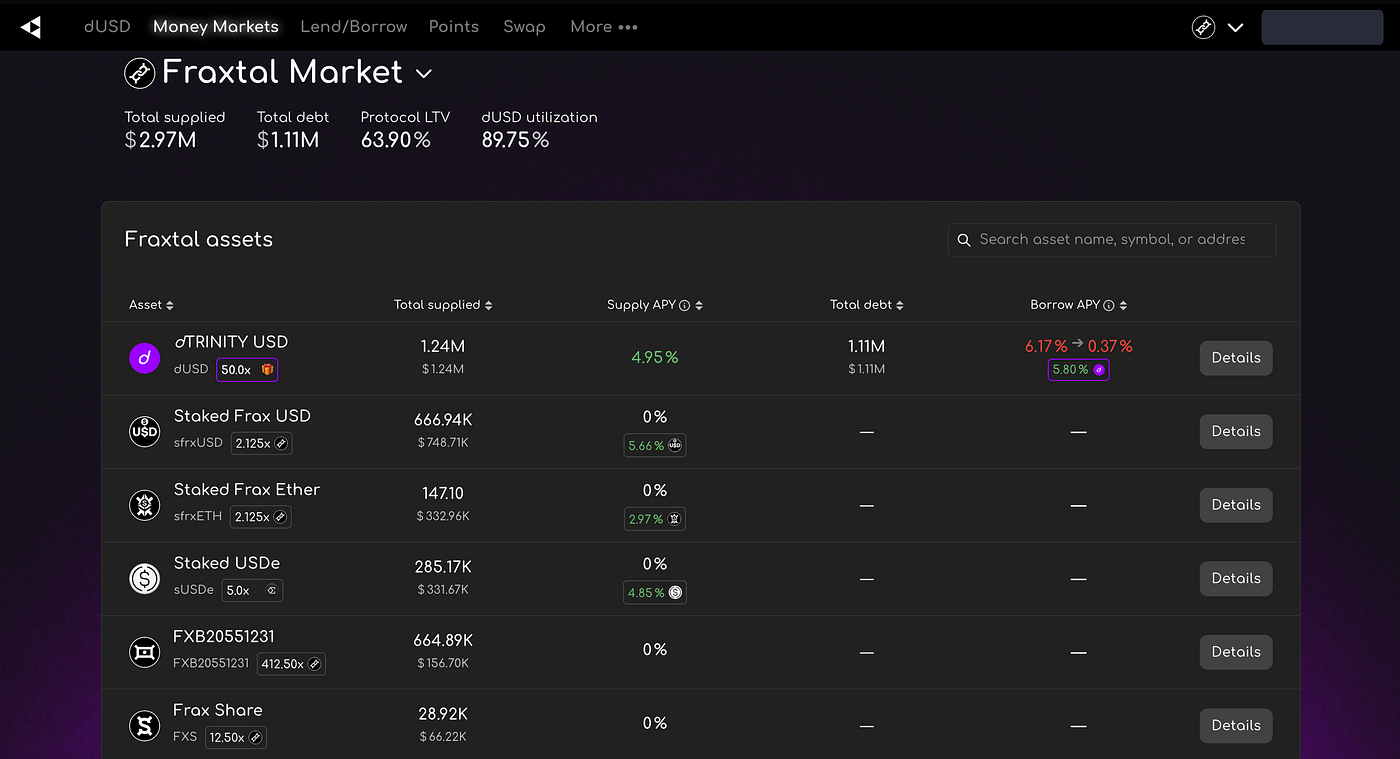
Task: Click the 147.10 supplied amount
Action: tap(443, 494)
